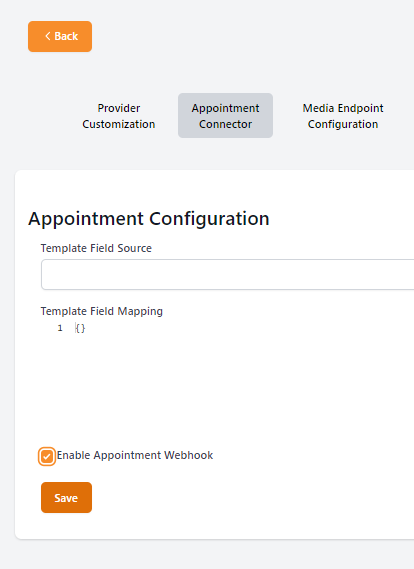Click the left chevron icon beside Back
The image size is (414, 569).
pos(48,36)
